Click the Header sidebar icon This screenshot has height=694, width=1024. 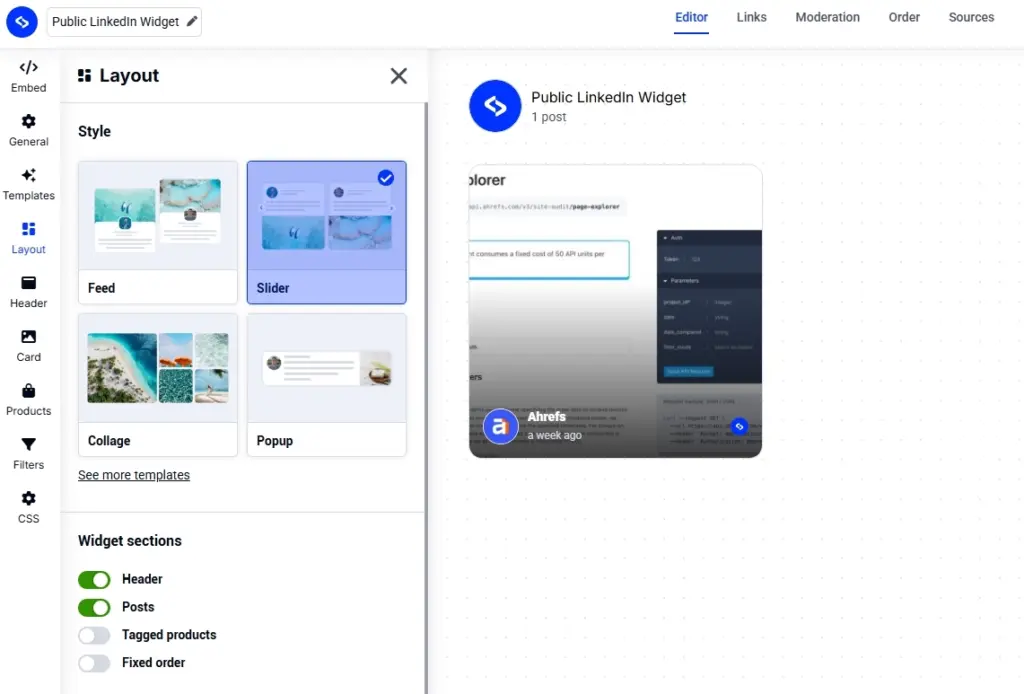(28, 291)
